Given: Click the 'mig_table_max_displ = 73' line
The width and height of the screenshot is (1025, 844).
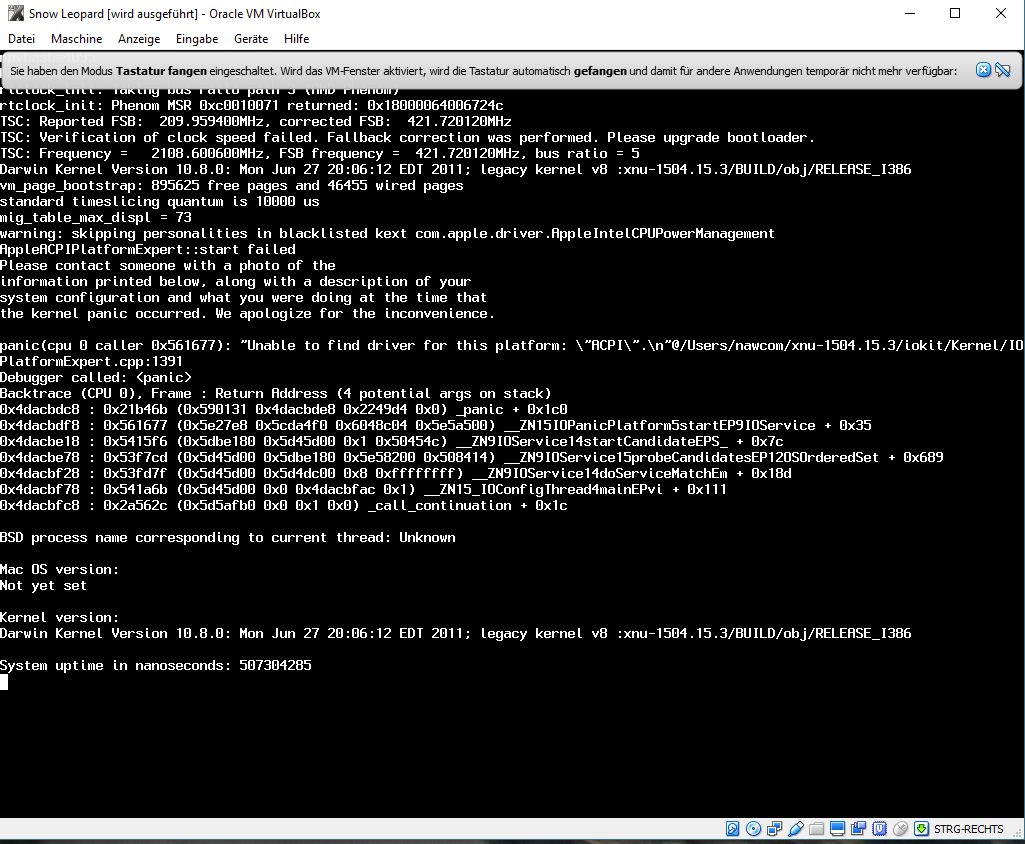Looking at the screenshot, I should click(x=96, y=217).
